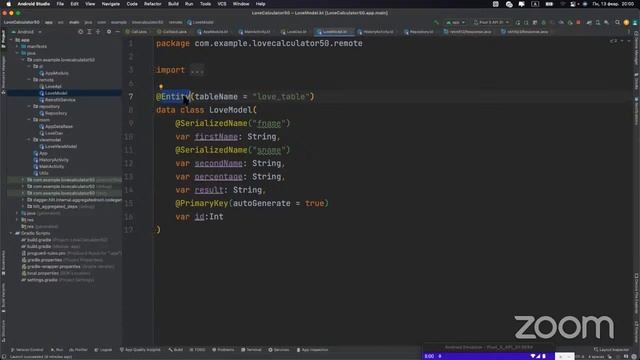The height and width of the screenshot is (360, 640).
Task: Click the firstName variable in code
Action: 216,137
